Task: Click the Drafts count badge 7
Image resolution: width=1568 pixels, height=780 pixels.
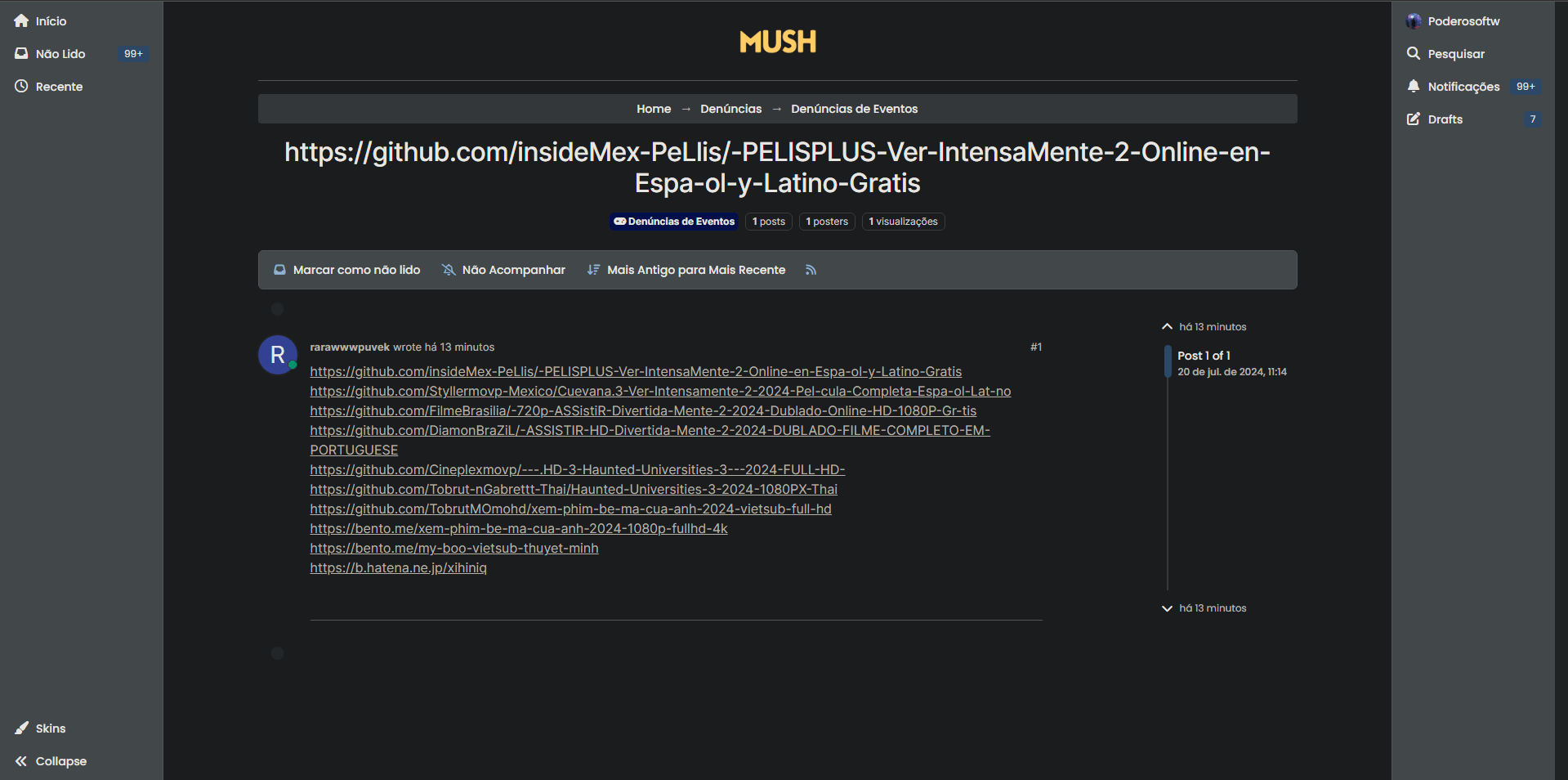Action: (1533, 119)
